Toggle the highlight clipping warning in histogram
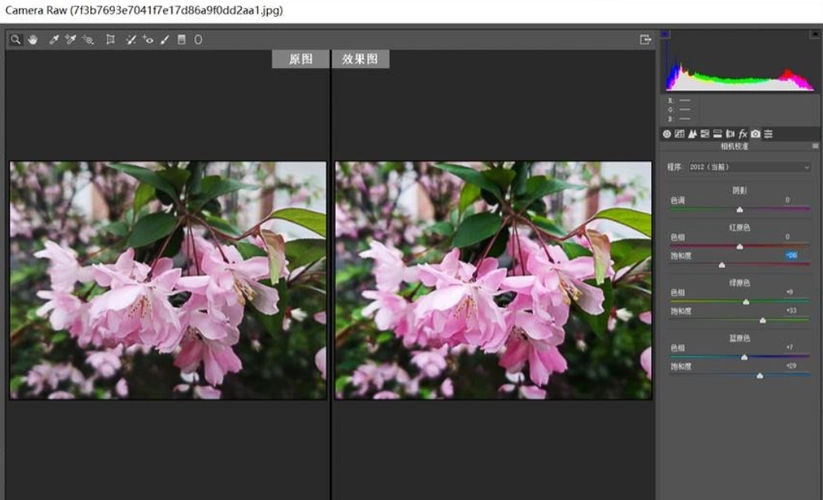Image resolution: width=823 pixels, height=500 pixels. [x=812, y=34]
